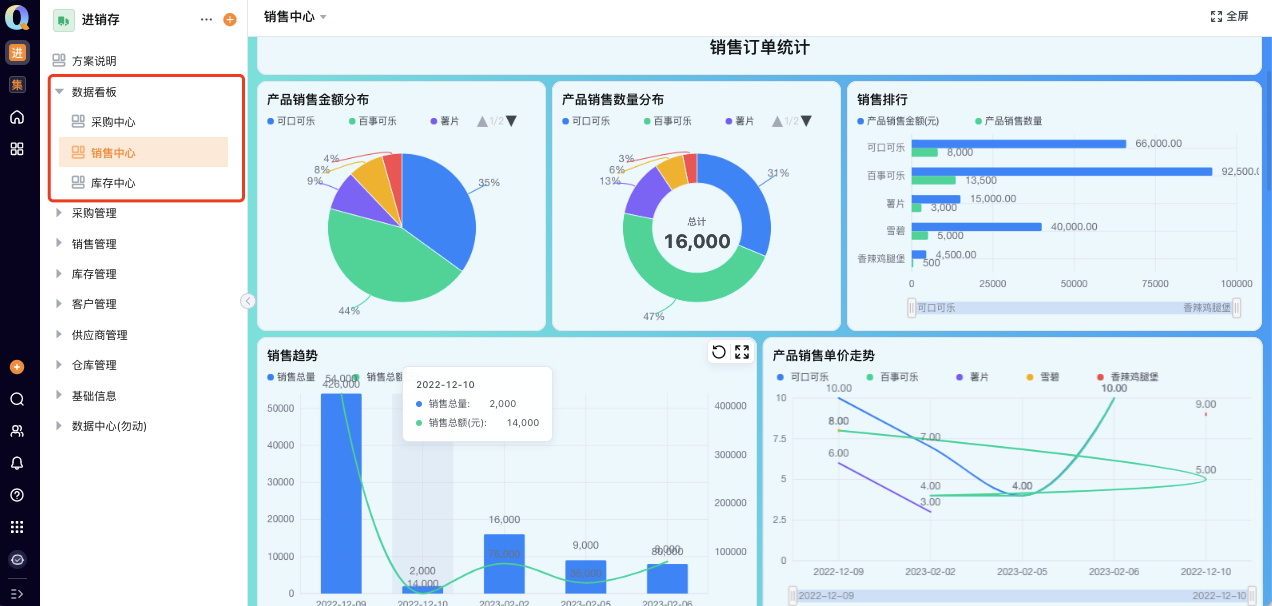The width and height of the screenshot is (1272, 606).
Task: Select 采购中心 dashboard
Action: [x=113, y=122]
